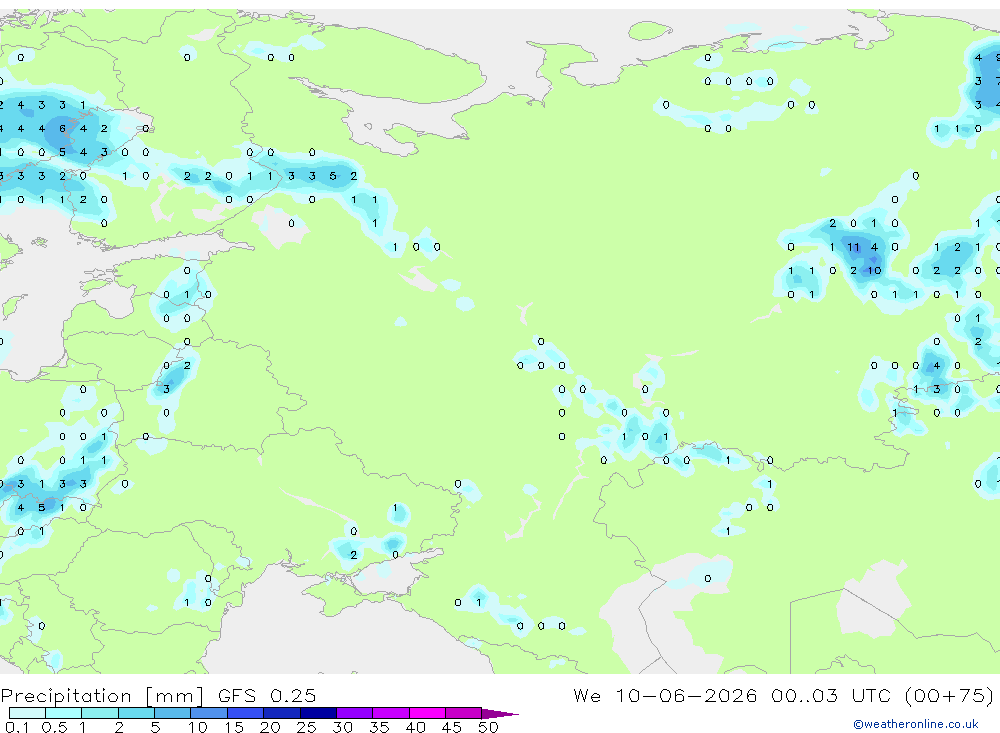Click the '20' legend scale label
The width and height of the screenshot is (1000, 733).
point(270,727)
